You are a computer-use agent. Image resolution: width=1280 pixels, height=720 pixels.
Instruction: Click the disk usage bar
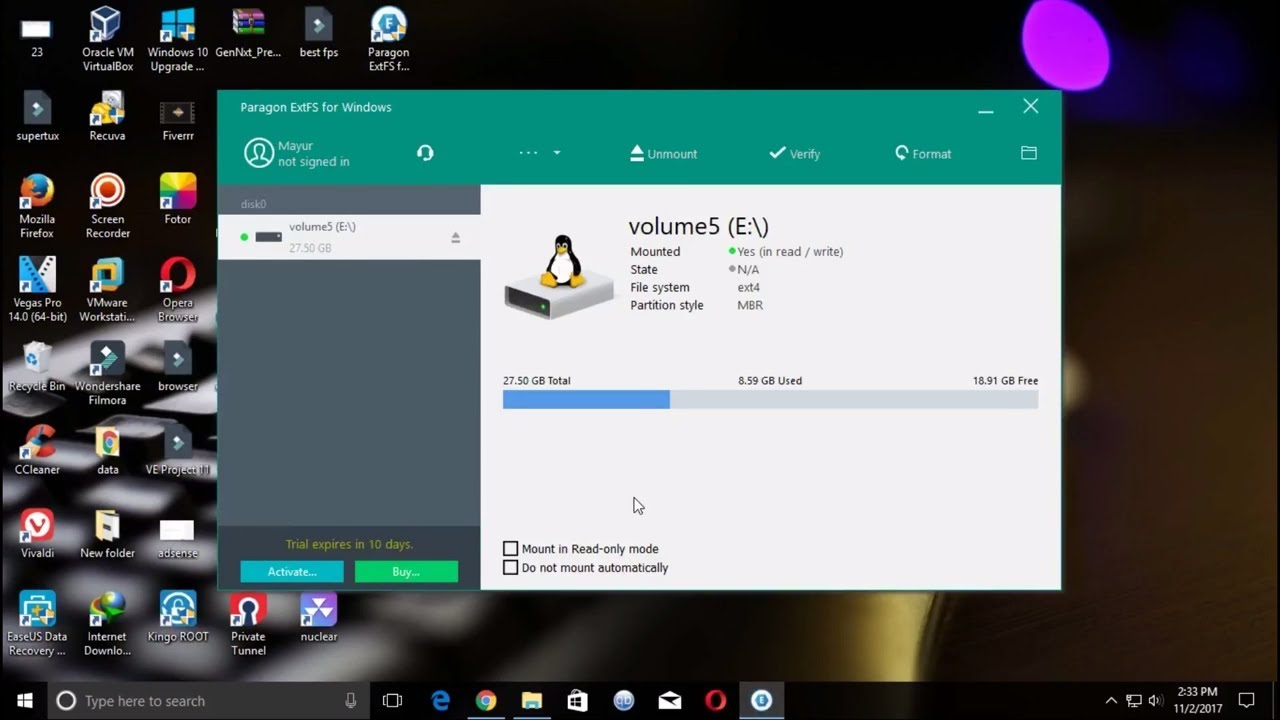770,400
